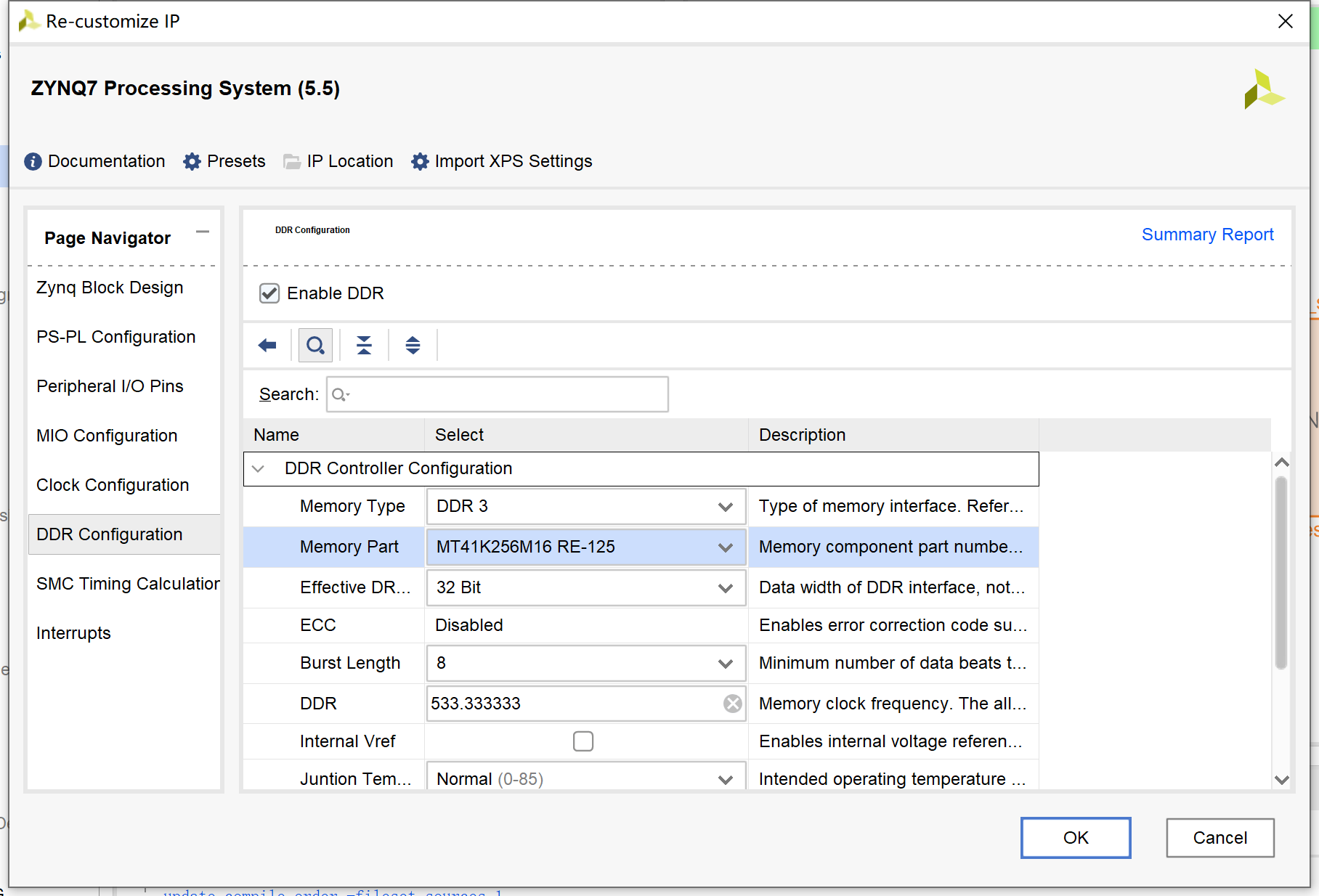Uncheck the Enable DDR checkbox
1319x896 pixels.
tap(269, 293)
